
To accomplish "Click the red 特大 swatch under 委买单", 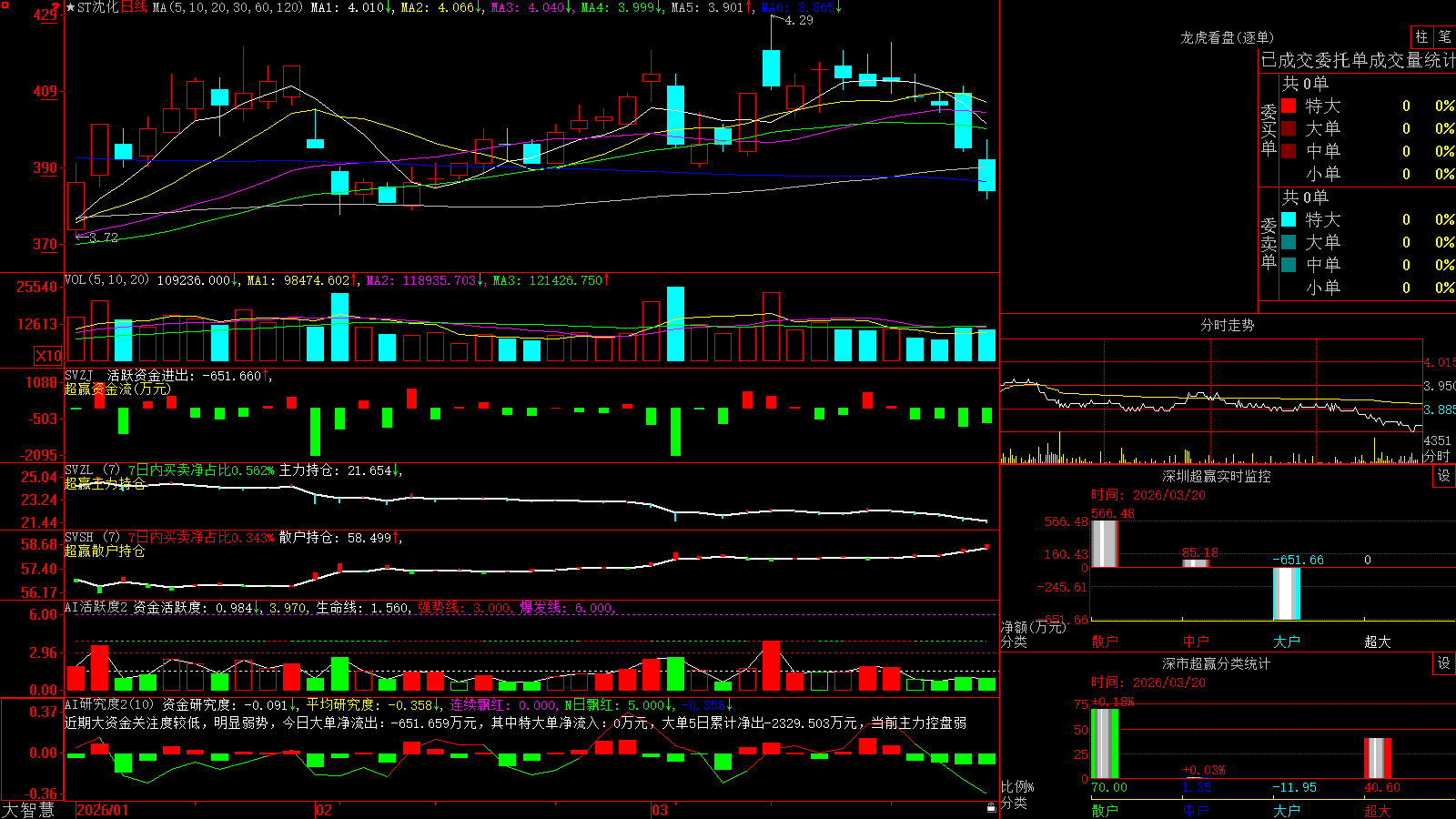I will coord(1289,106).
